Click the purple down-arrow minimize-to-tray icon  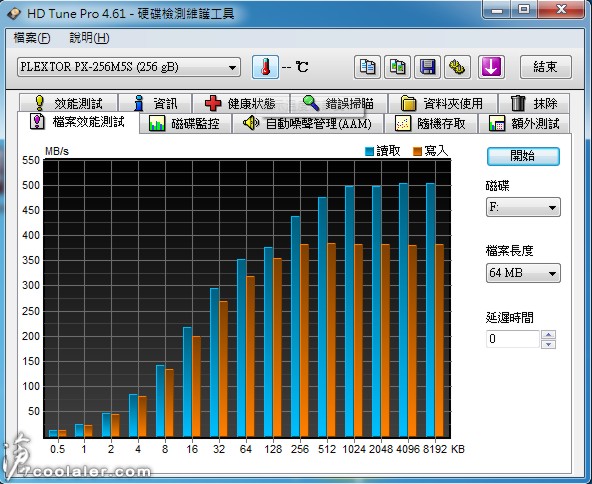[491, 67]
